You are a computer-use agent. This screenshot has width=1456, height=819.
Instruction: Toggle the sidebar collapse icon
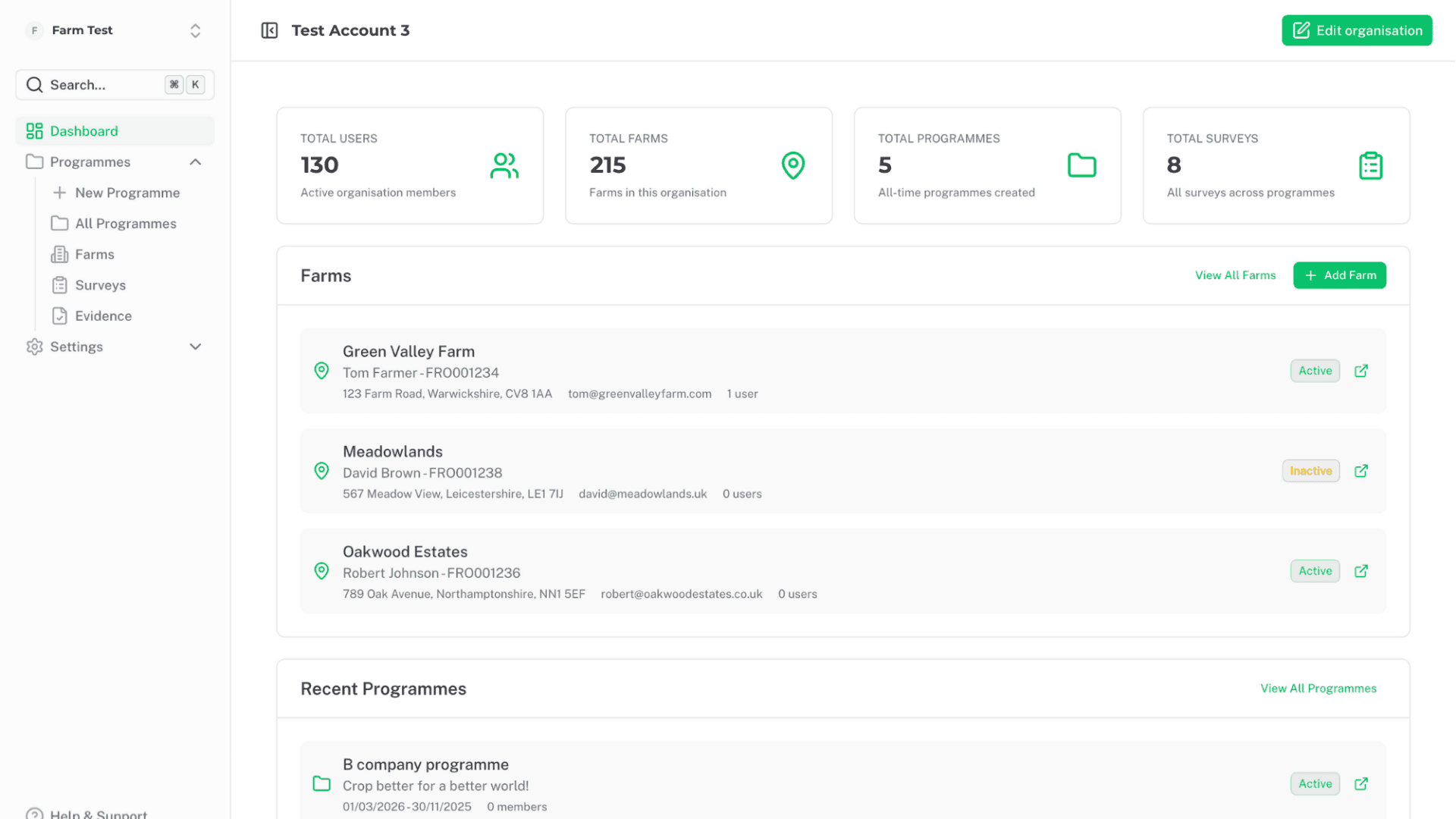point(269,30)
